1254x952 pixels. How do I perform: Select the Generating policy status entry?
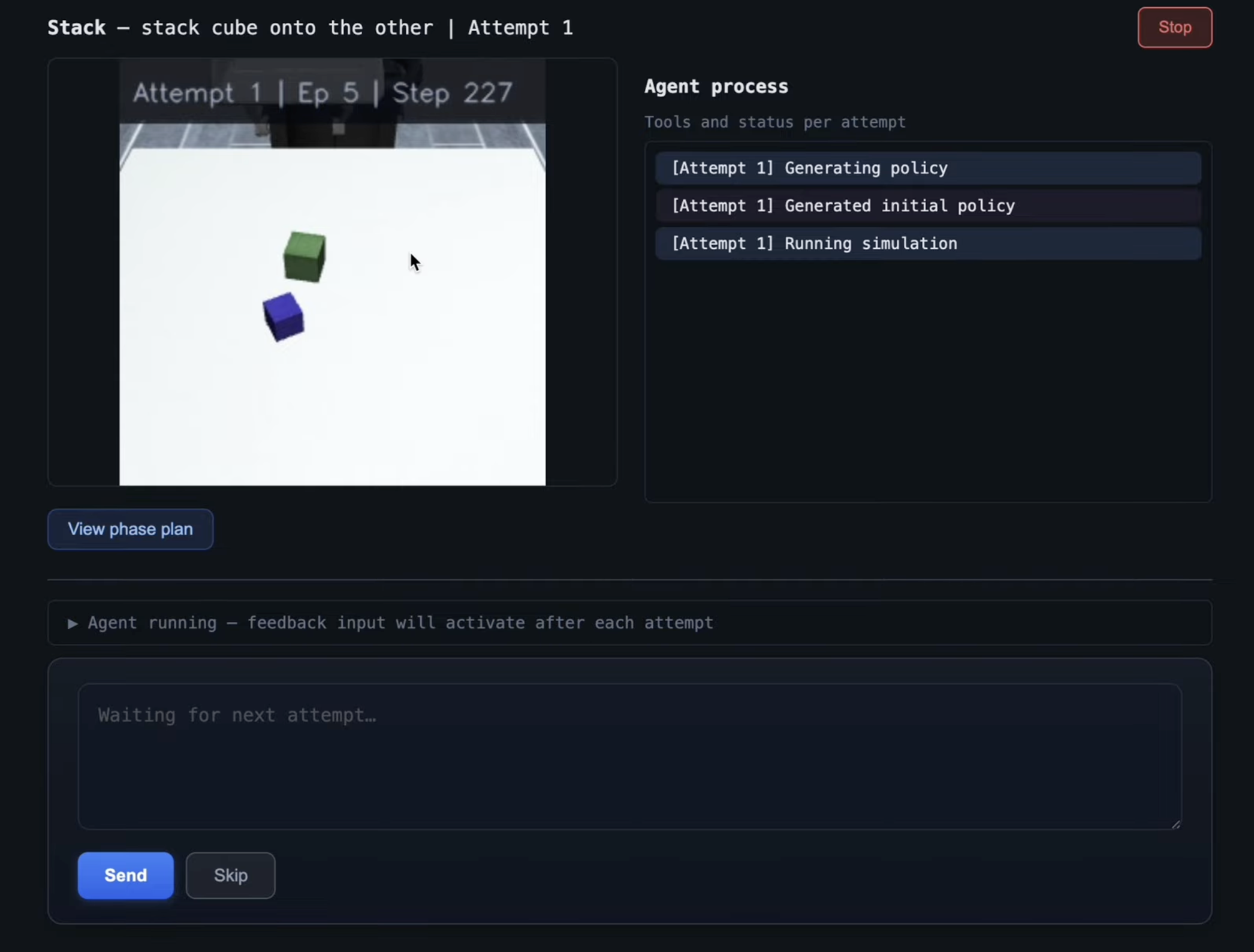[x=928, y=168]
